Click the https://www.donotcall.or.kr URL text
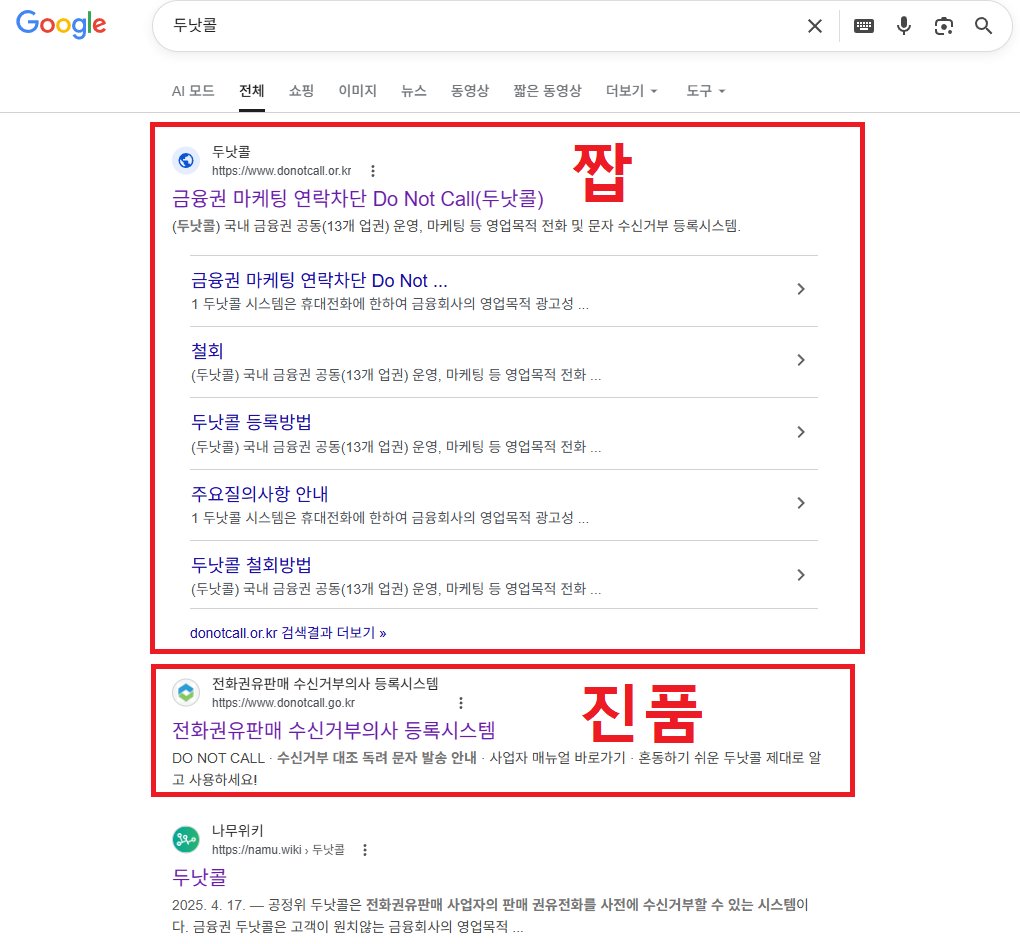 coord(282,171)
